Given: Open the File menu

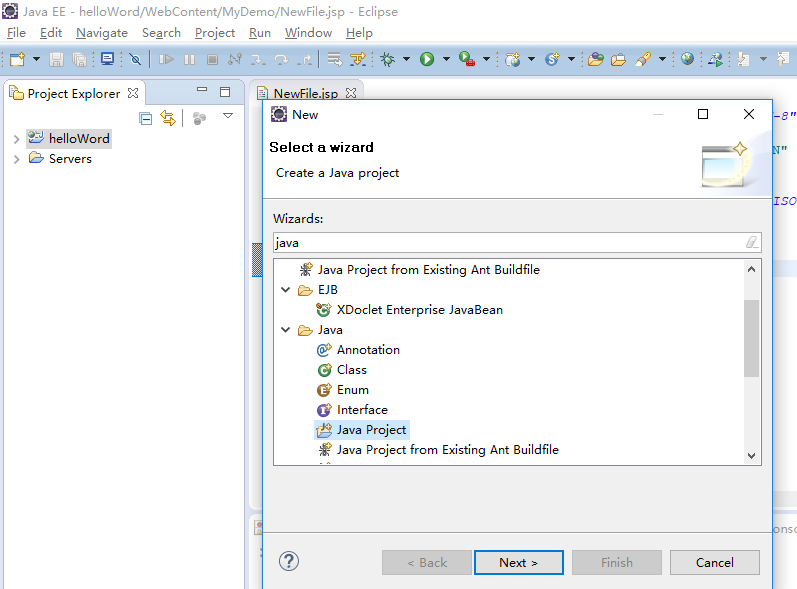Looking at the screenshot, I should (x=16, y=33).
